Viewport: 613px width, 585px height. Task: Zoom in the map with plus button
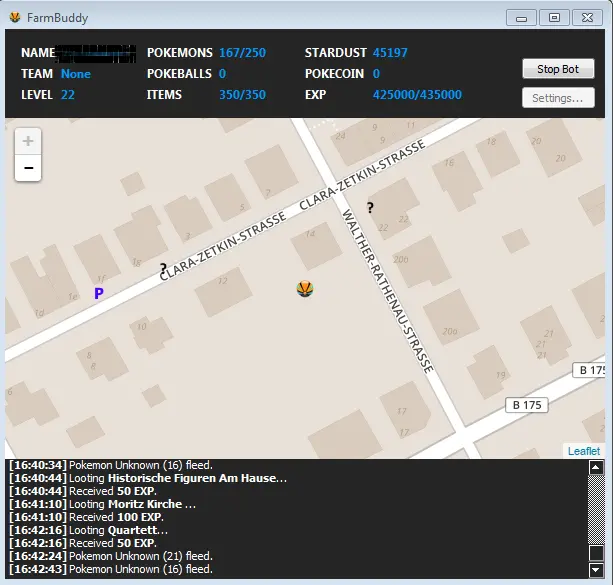(x=28, y=141)
